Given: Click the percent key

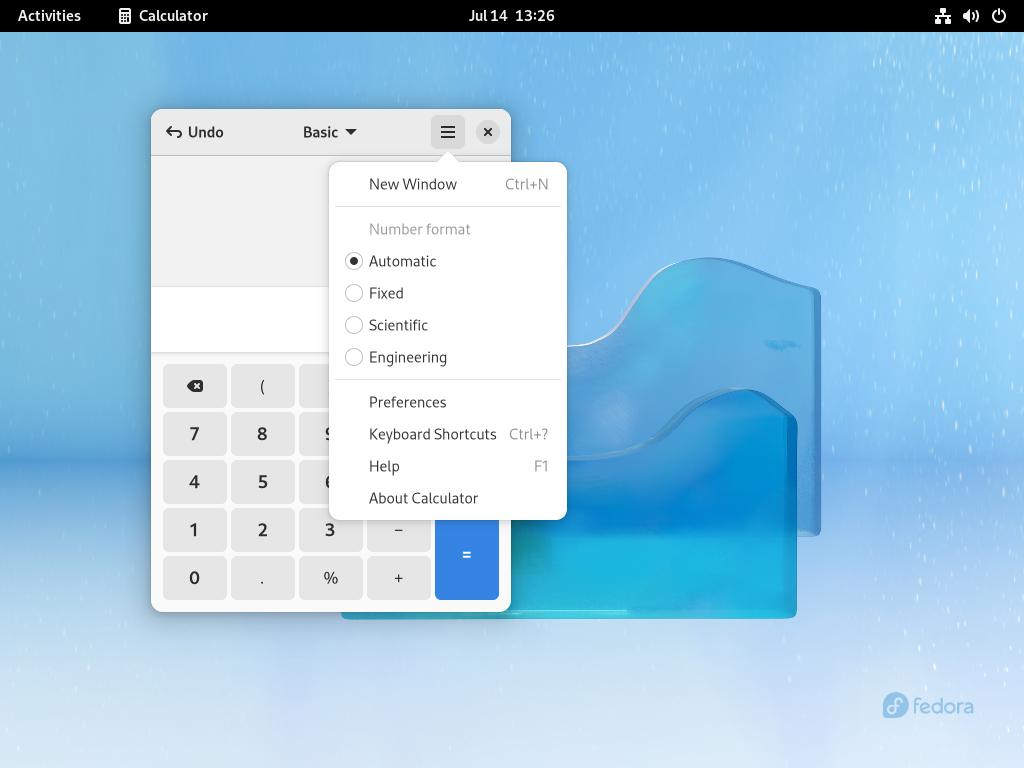Looking at the screenshot, I should 330,578.
